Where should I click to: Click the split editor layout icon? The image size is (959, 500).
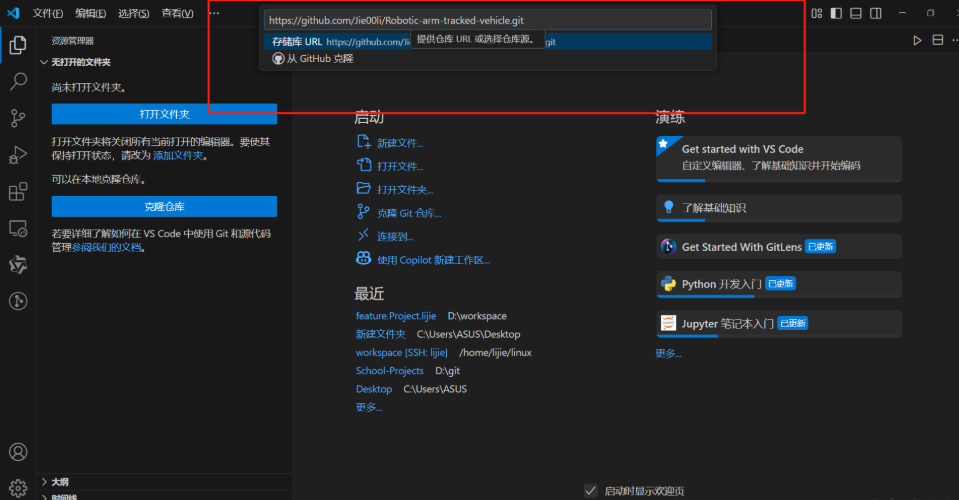(937, 40)
